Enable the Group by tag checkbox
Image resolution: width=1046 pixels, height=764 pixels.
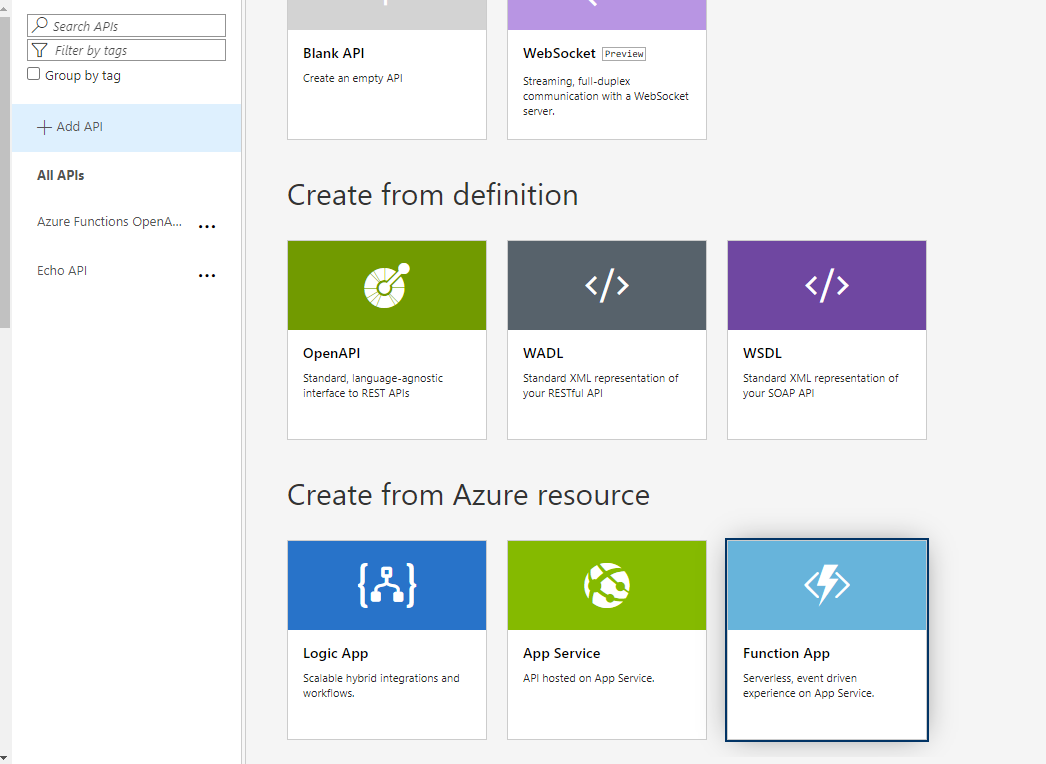tap(33, 74)
